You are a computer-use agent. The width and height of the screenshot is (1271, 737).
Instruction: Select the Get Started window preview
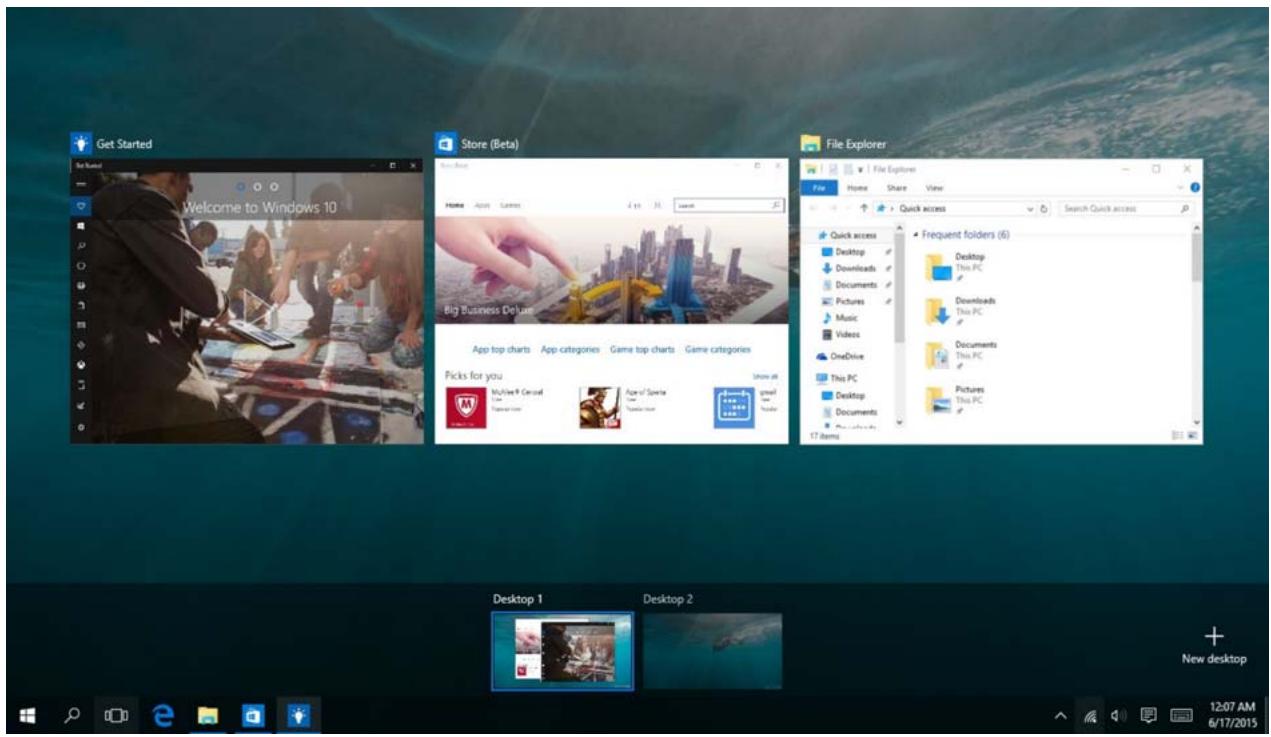tap(247, 300)
